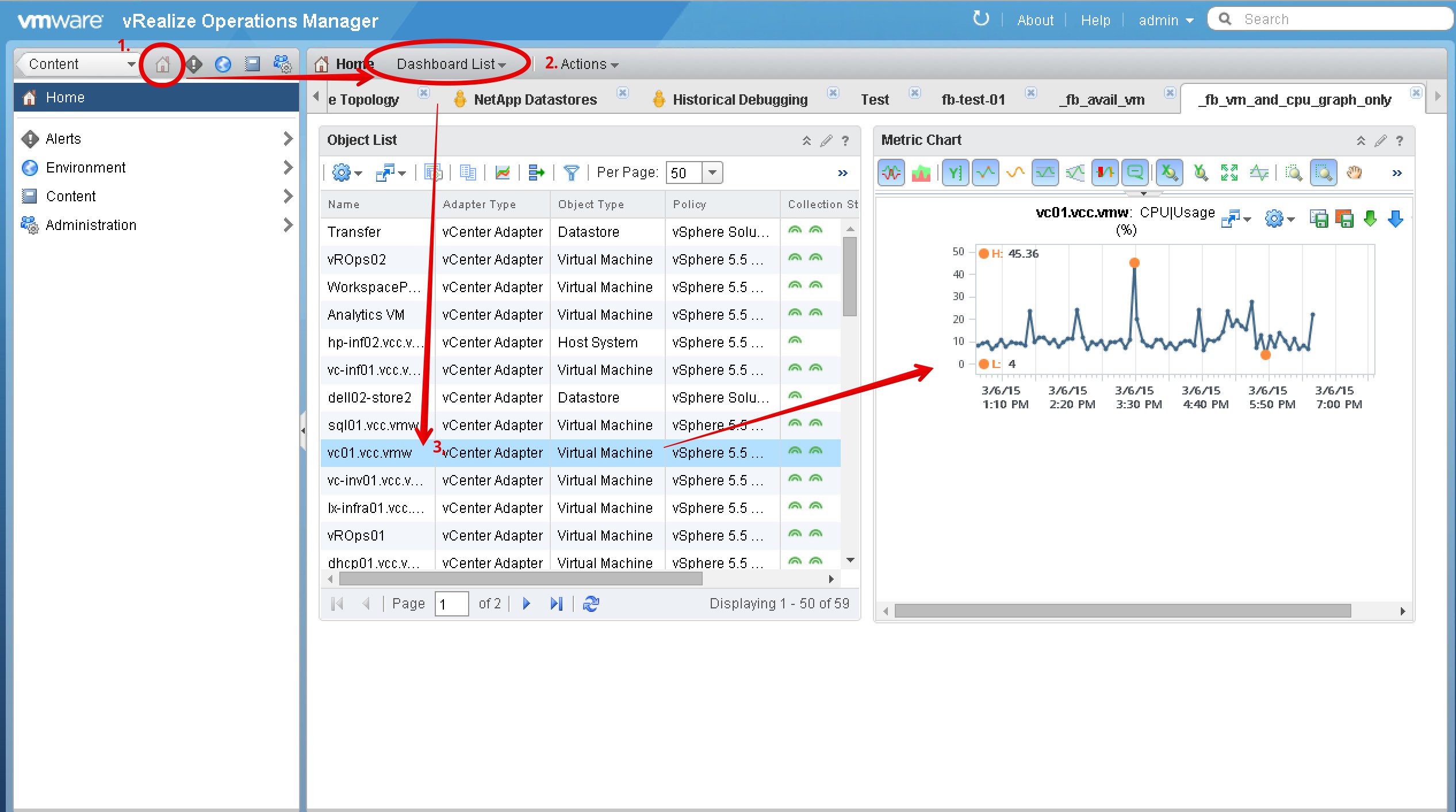Toggle data point markers on the metric chart
The image size is (1456, 812).
pos(985,172)
